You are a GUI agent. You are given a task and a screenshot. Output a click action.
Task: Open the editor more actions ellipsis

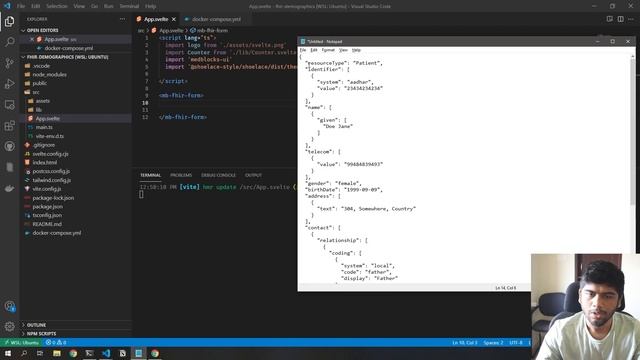tap(631, 19)
